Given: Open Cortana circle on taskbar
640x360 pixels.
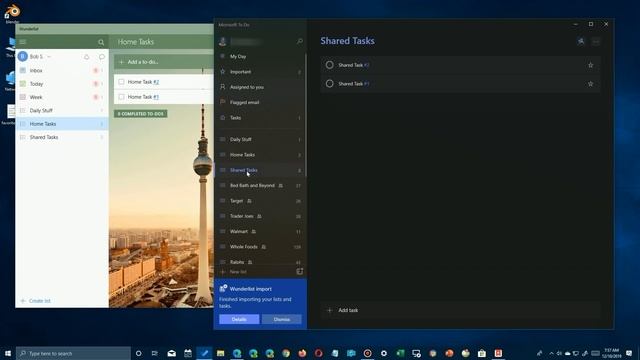Looking at the screenshot, I should 138,353.
